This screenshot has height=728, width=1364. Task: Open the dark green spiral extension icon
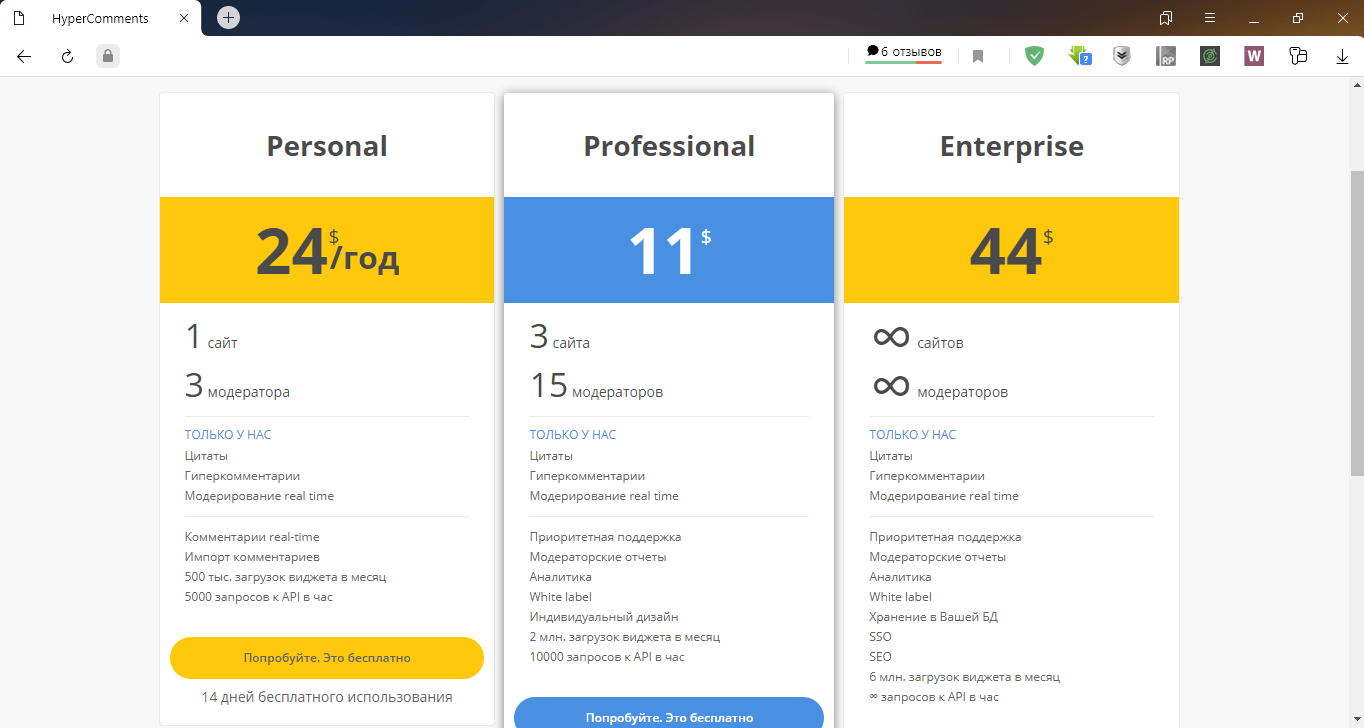[1209, 57]
